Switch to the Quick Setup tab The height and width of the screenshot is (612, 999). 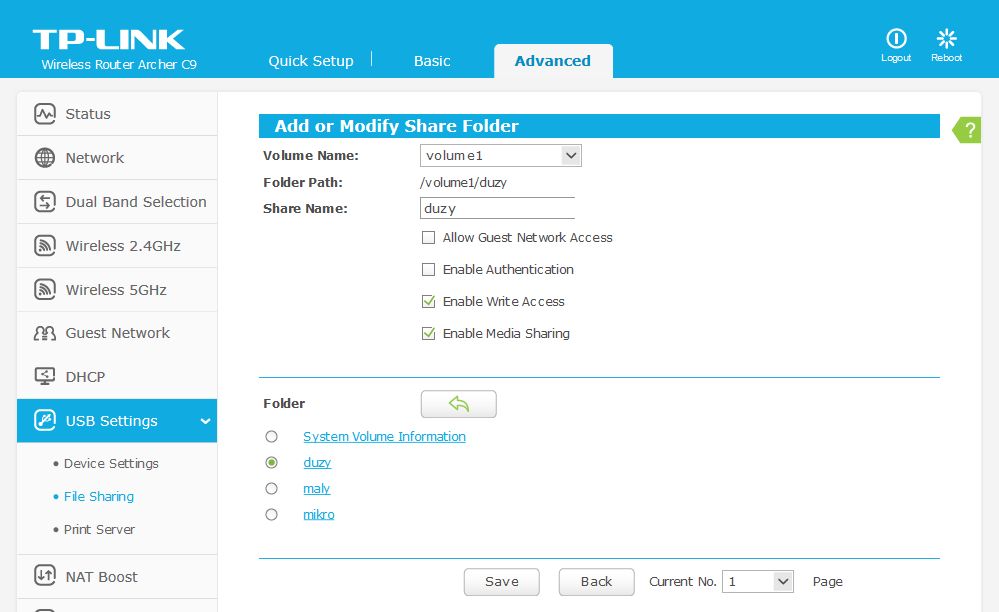pos(310,60)
